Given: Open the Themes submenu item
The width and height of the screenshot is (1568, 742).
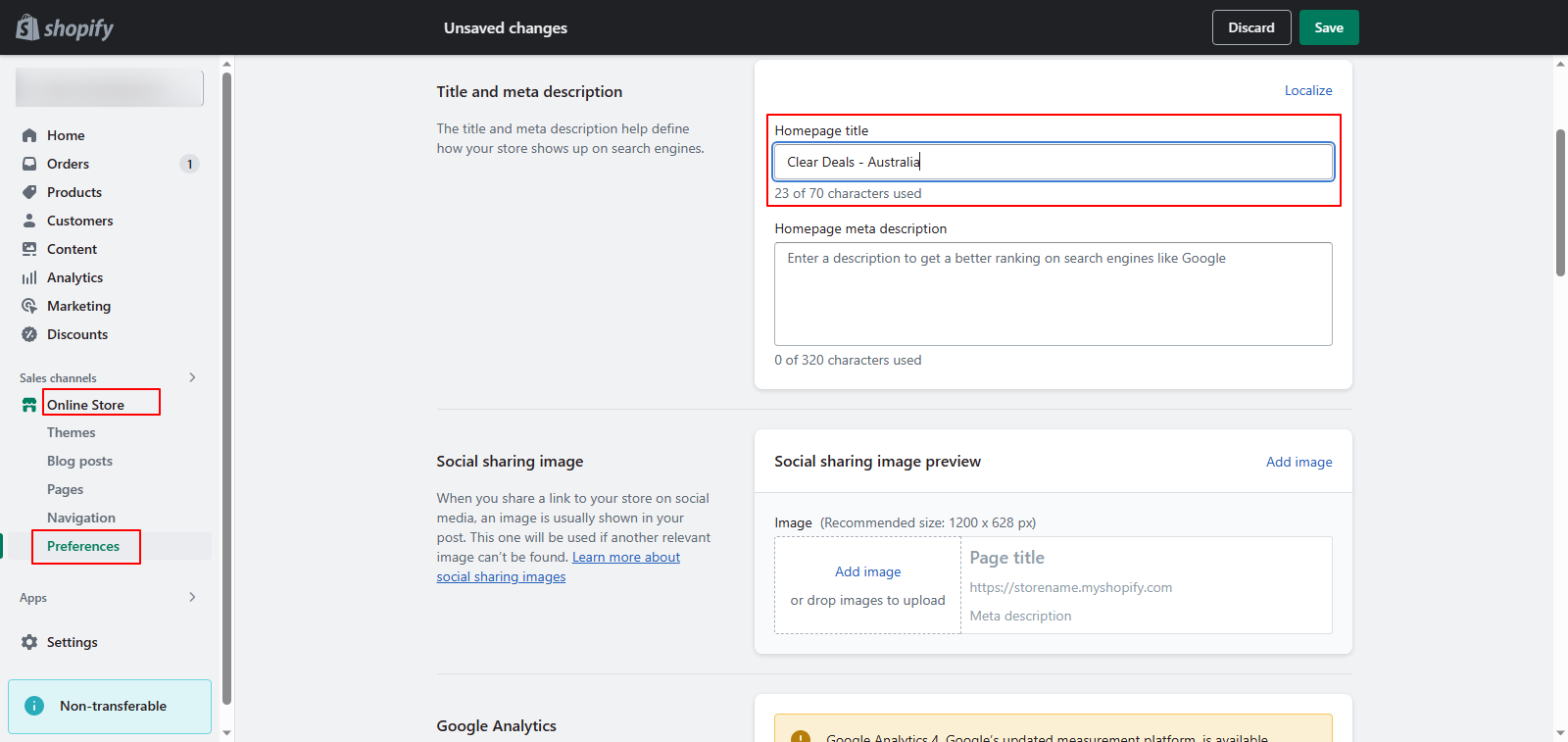Looking at the screenshot, I should click(72, 432).
